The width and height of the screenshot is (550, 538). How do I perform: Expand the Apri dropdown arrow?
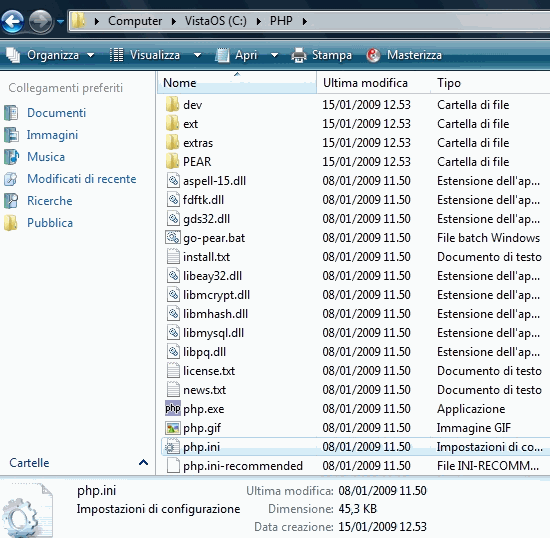coord(274,55)
